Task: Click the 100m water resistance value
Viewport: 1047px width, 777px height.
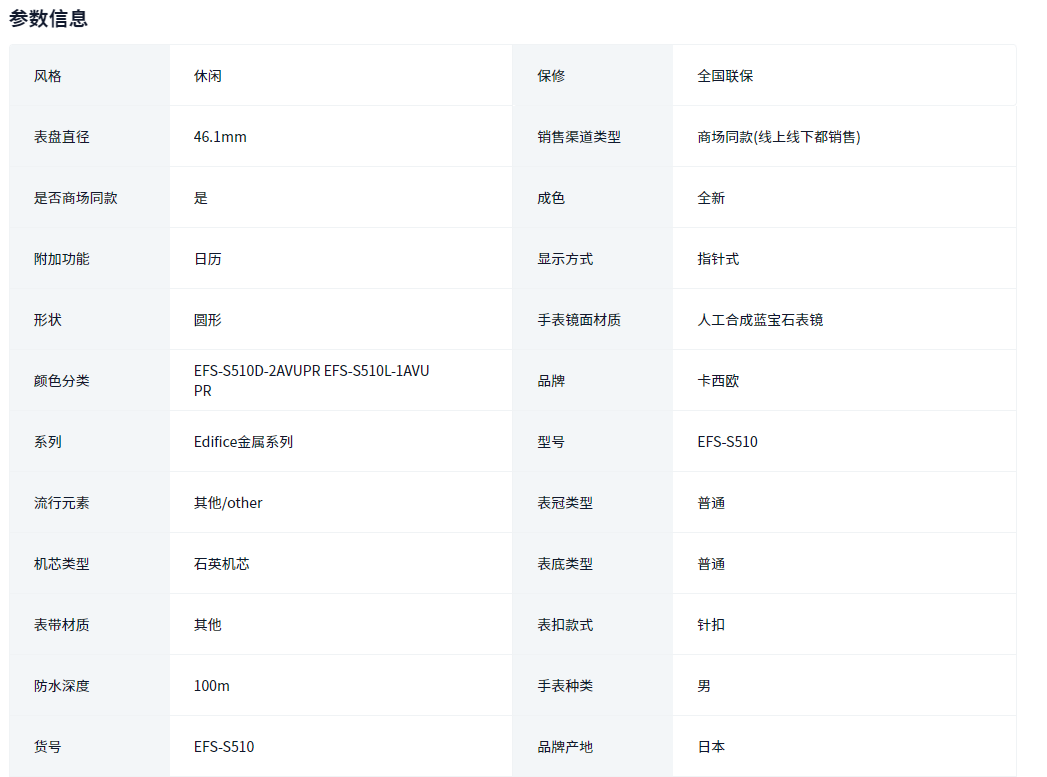Action: (x=212, y=686)
